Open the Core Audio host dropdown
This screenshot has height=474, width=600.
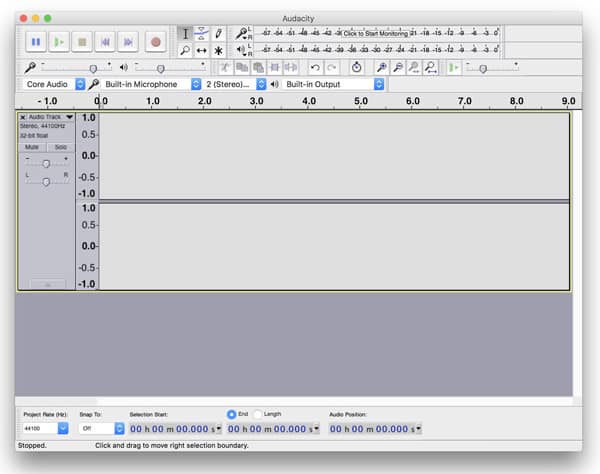[54, 84]
